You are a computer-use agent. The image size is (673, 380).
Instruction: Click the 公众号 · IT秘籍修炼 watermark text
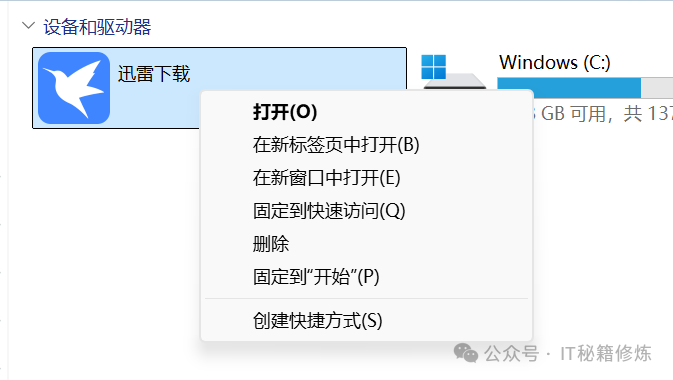pos(568,353)
